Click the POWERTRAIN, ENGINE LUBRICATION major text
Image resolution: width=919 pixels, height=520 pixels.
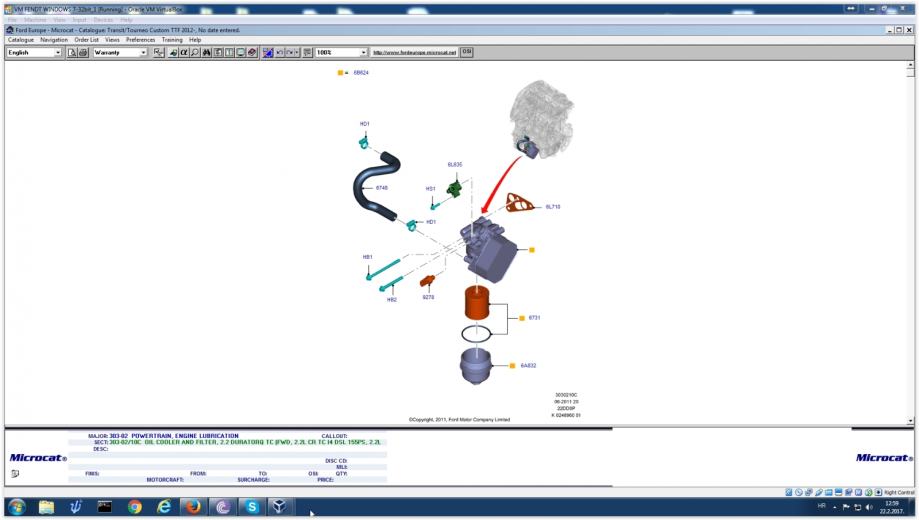click(185, 436)
